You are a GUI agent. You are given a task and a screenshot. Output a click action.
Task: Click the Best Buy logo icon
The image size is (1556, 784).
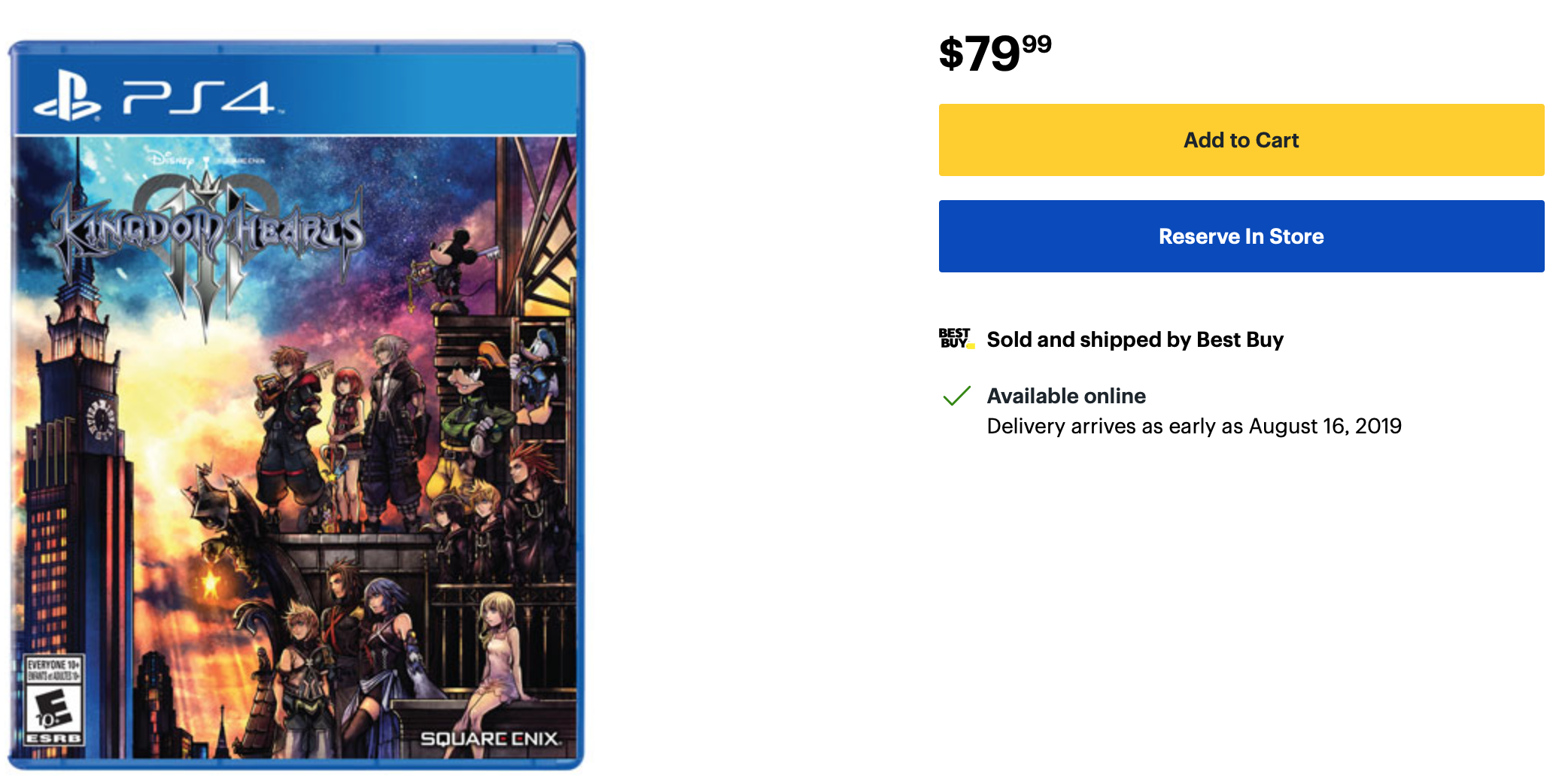click(956, 339)
